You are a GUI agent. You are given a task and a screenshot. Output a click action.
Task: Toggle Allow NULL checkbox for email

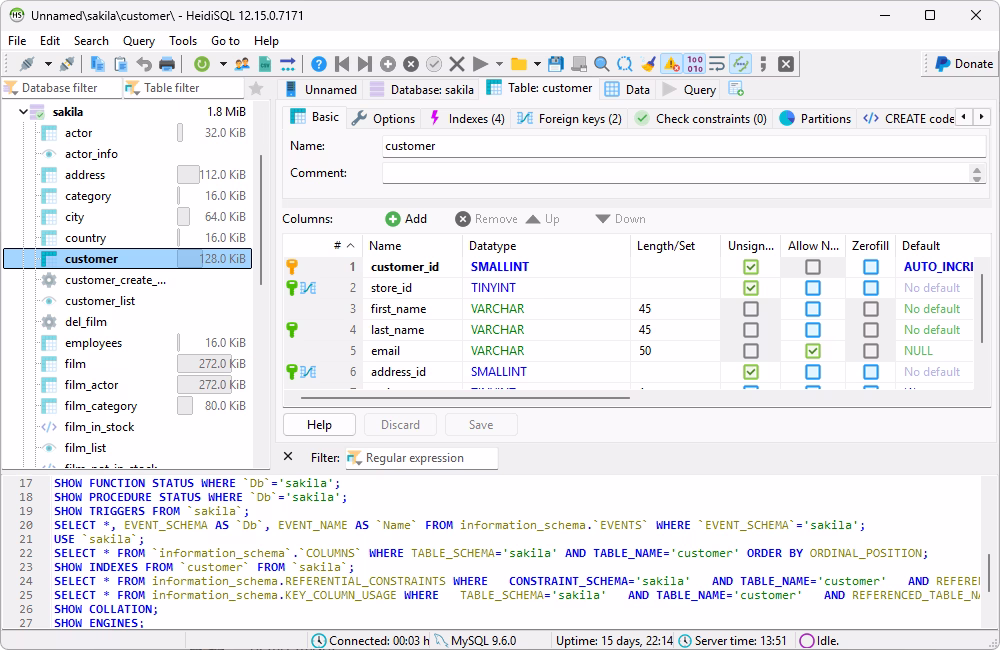click(x=812, y=351)
